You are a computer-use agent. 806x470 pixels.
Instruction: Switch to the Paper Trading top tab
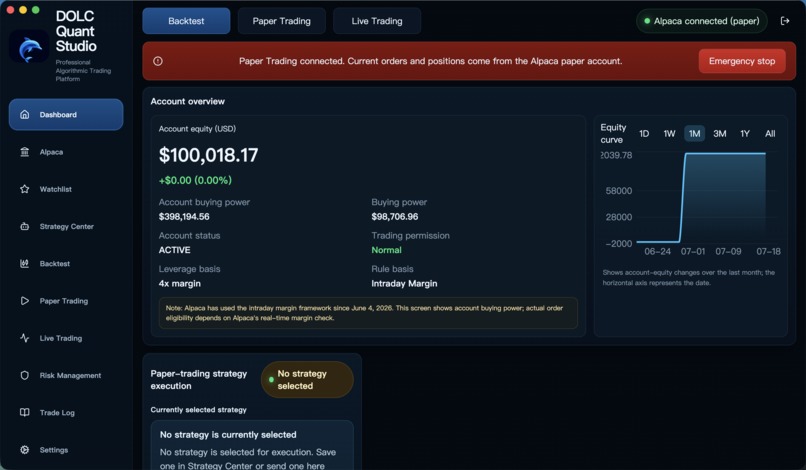click(x=281, y=21)
